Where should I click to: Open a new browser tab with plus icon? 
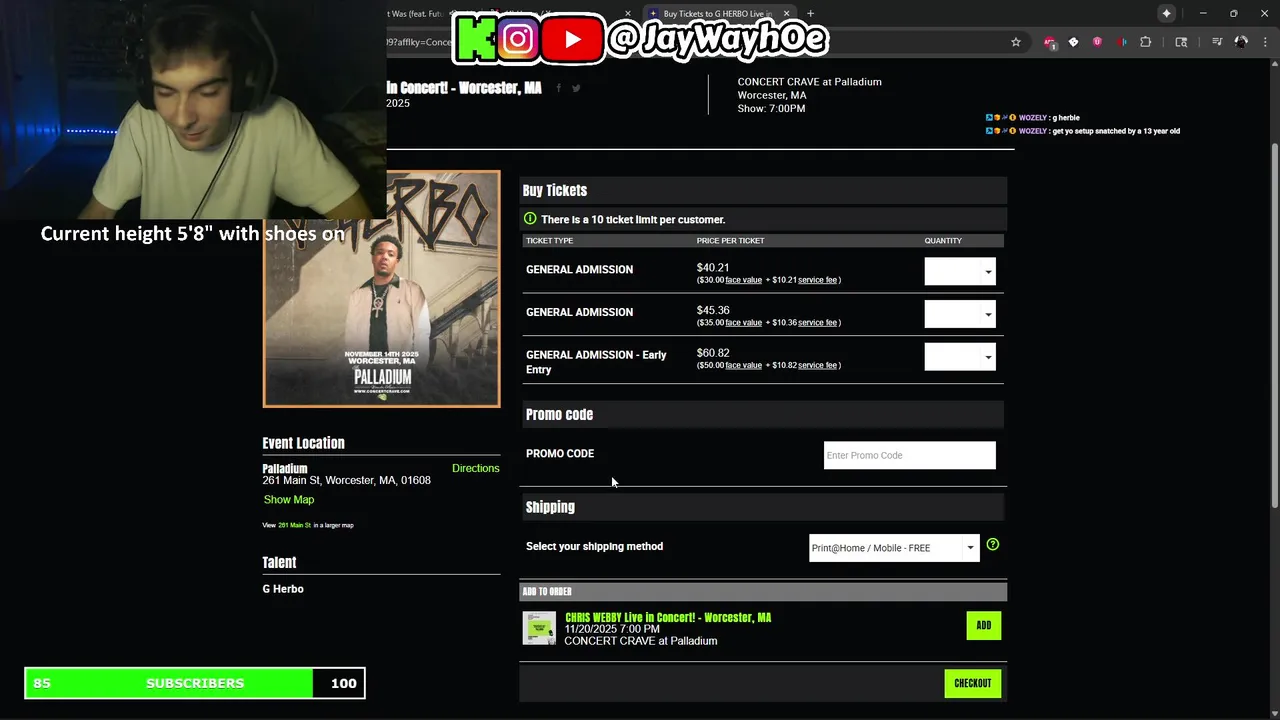tap(810, 14)
